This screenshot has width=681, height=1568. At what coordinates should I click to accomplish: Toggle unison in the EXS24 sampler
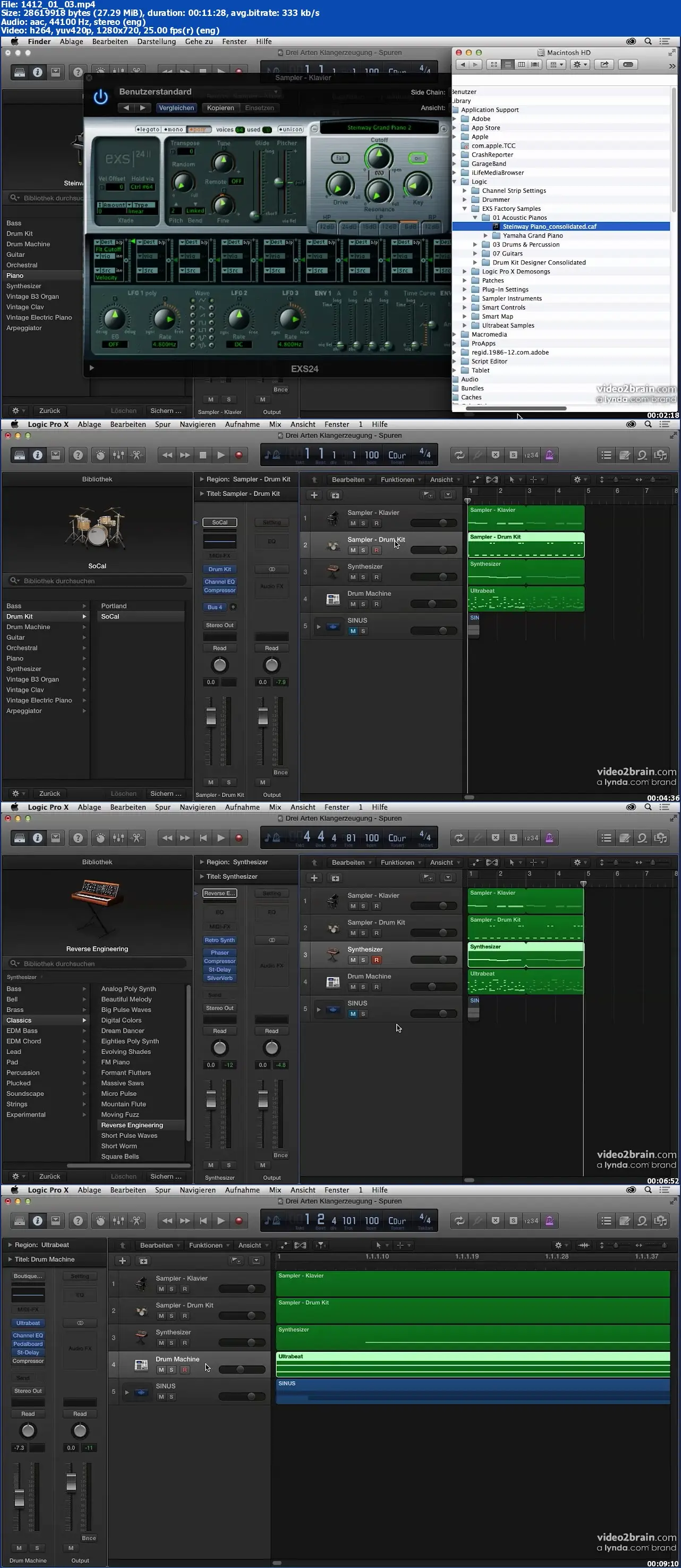[291, 129]
